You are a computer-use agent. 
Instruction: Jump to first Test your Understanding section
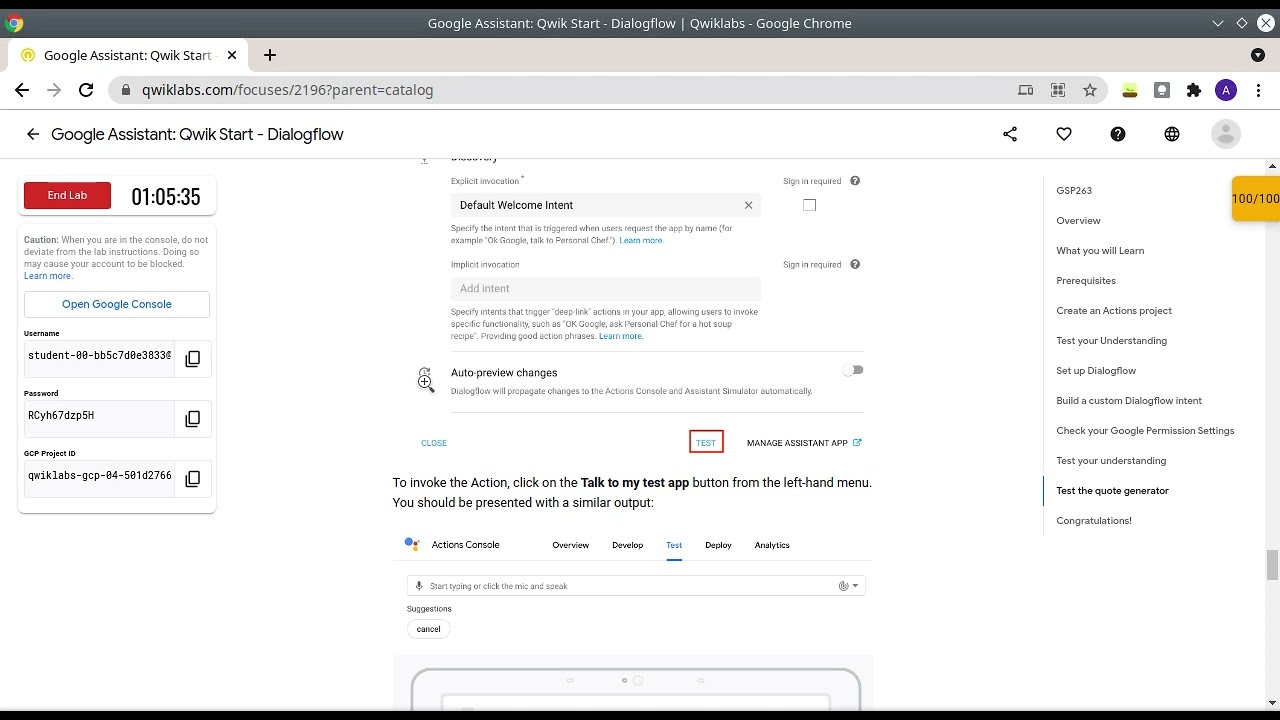[x=1111, y=340]
